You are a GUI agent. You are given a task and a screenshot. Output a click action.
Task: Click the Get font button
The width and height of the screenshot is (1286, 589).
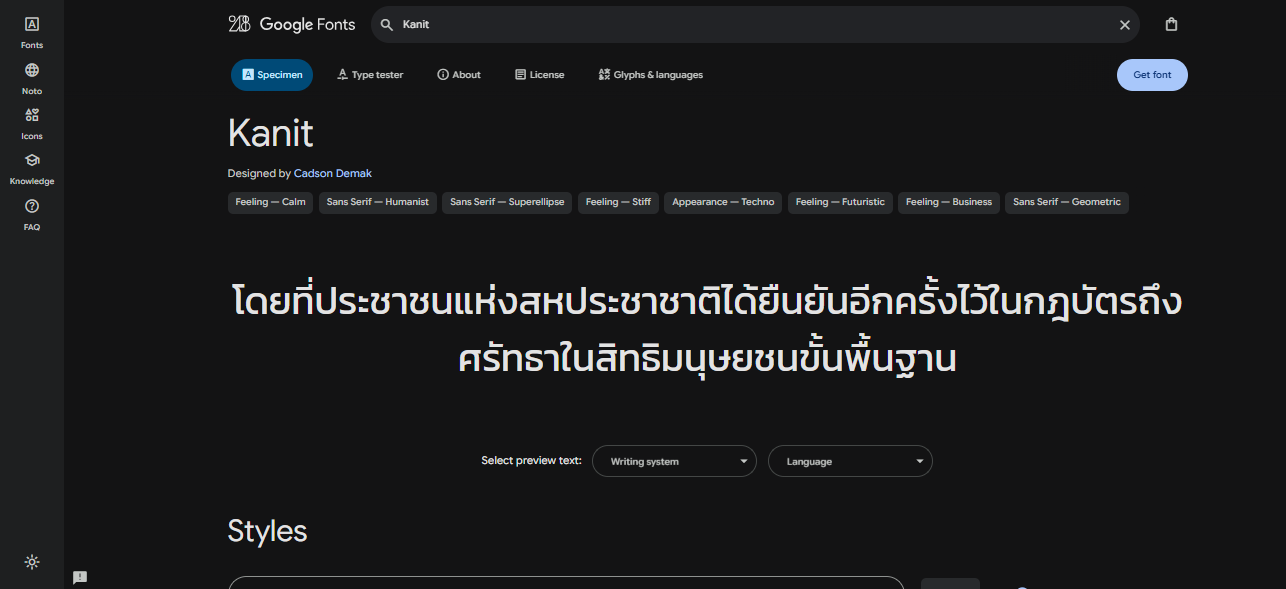coord(1152,75)
